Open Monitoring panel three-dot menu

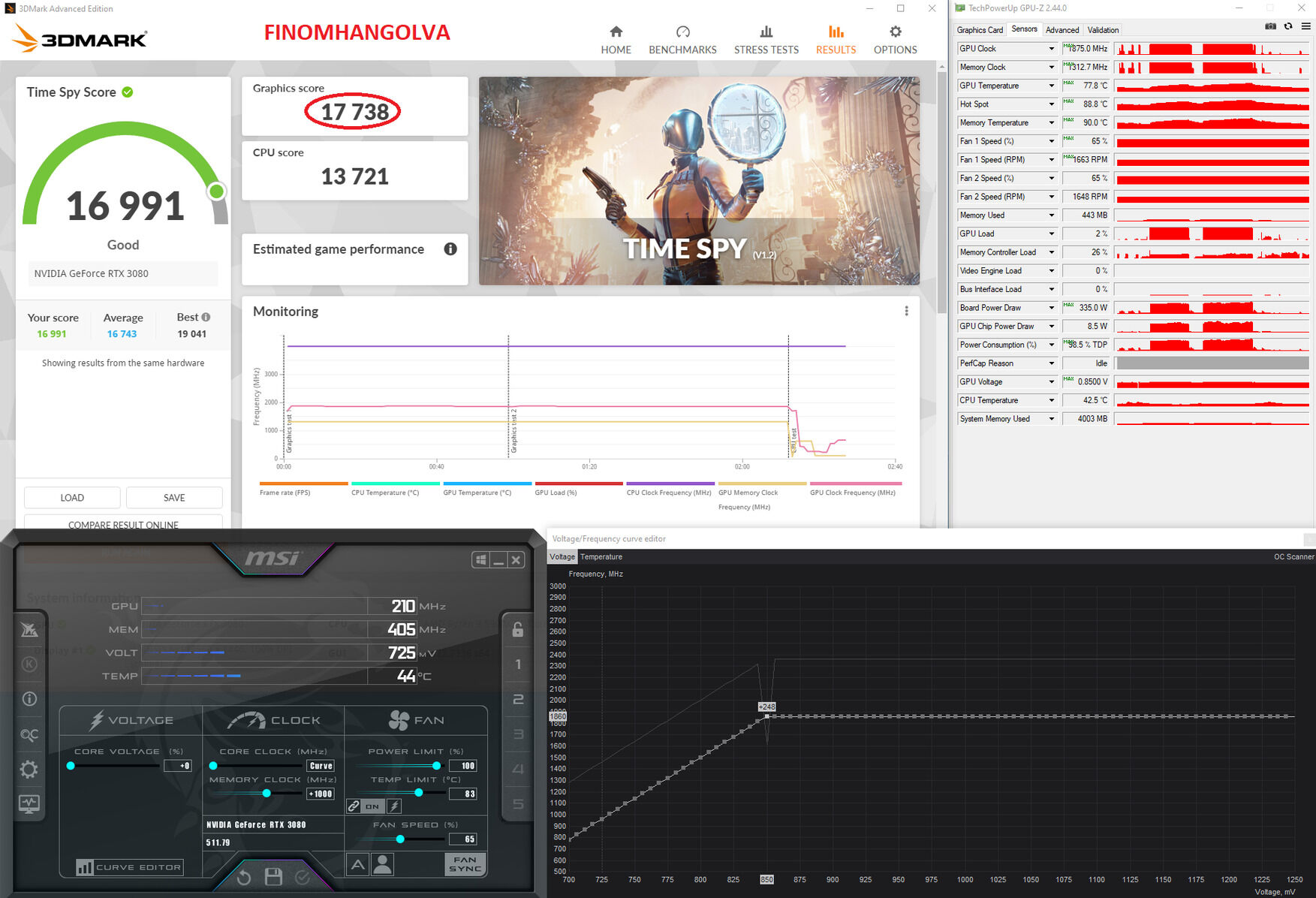pyautogui.click(x=907, y=311)
